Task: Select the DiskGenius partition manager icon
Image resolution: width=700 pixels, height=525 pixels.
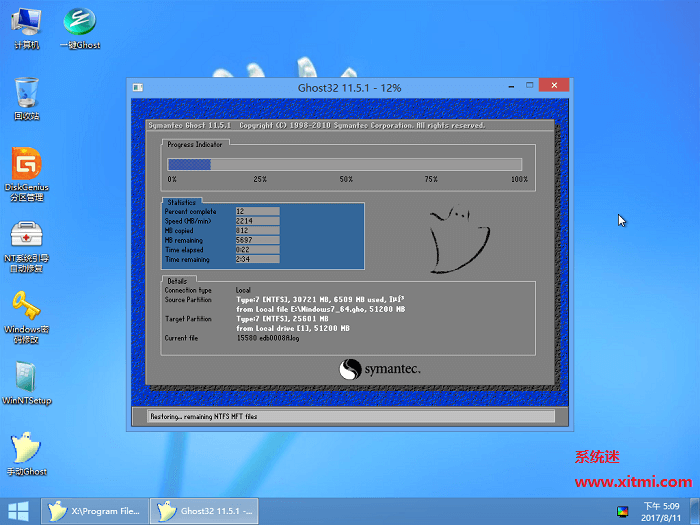Action: point(26,174)
